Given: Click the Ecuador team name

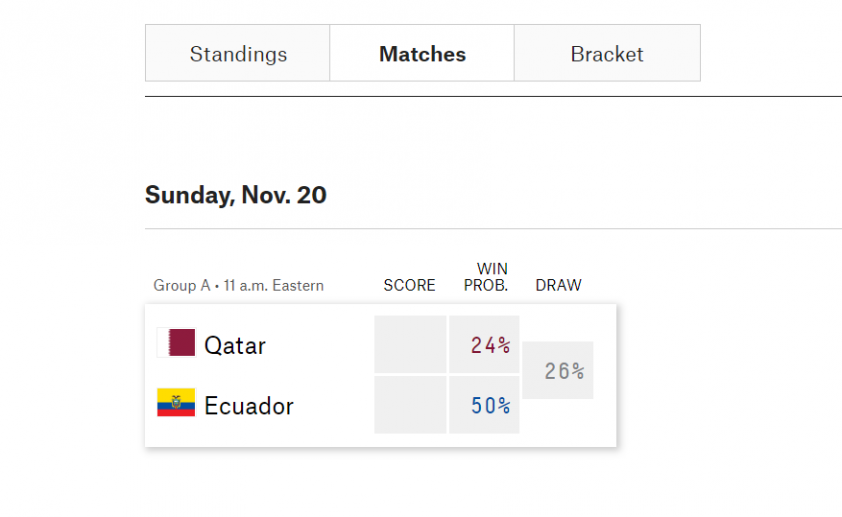Looking at the screenshot, I should (x=249, y=405).
